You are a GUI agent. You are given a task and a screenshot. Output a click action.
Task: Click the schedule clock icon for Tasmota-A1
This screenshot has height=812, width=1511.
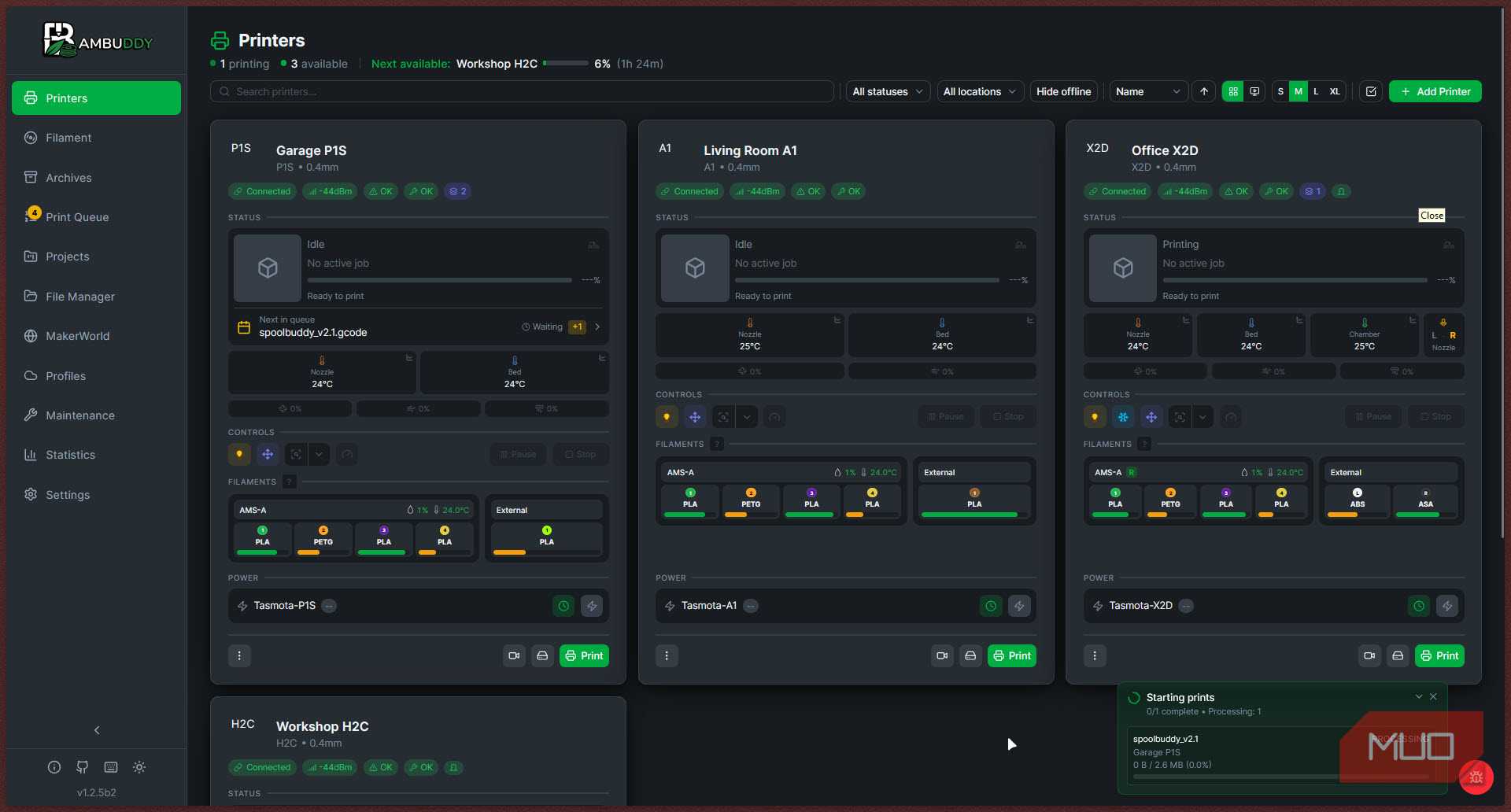tap(991, 606)
